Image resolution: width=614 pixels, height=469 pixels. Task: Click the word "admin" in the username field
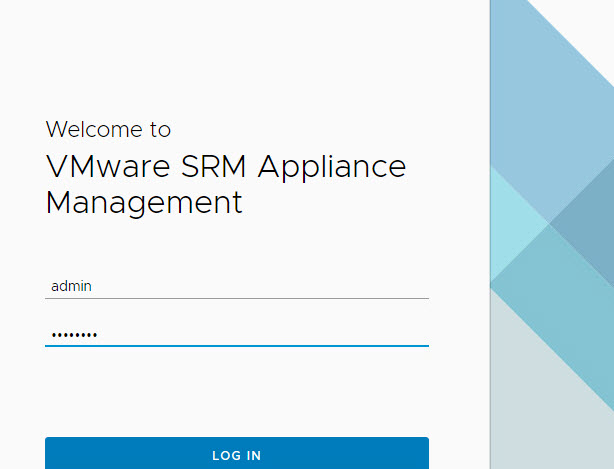click(71, 286)
